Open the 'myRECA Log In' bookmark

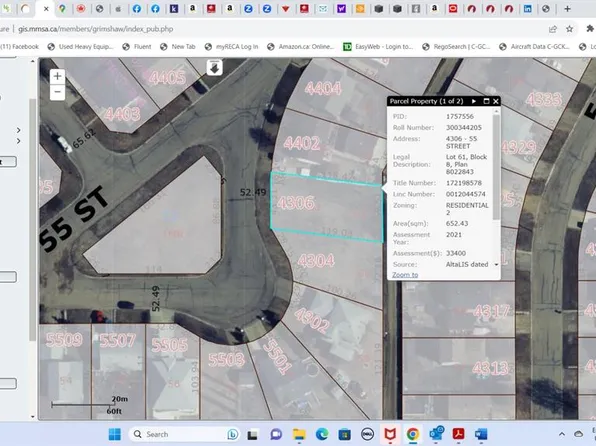[231, 47]
